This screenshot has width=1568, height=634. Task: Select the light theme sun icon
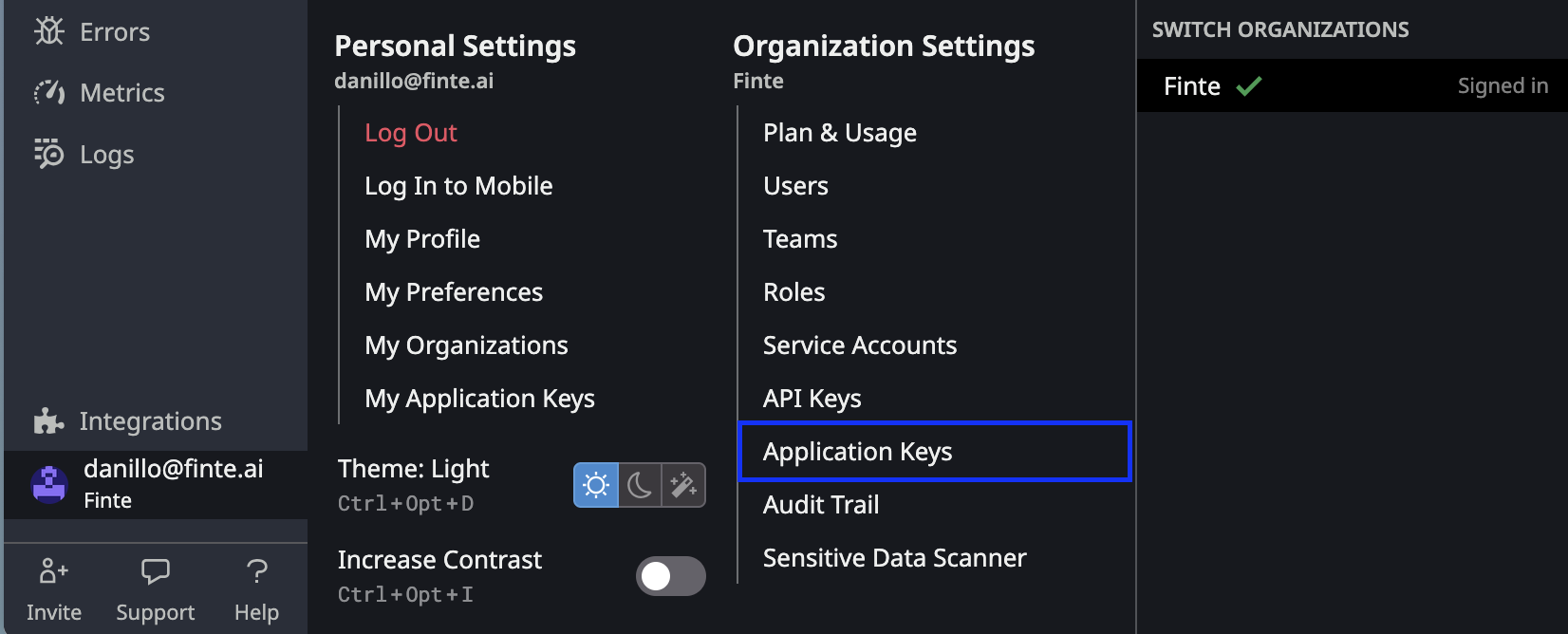596,485
